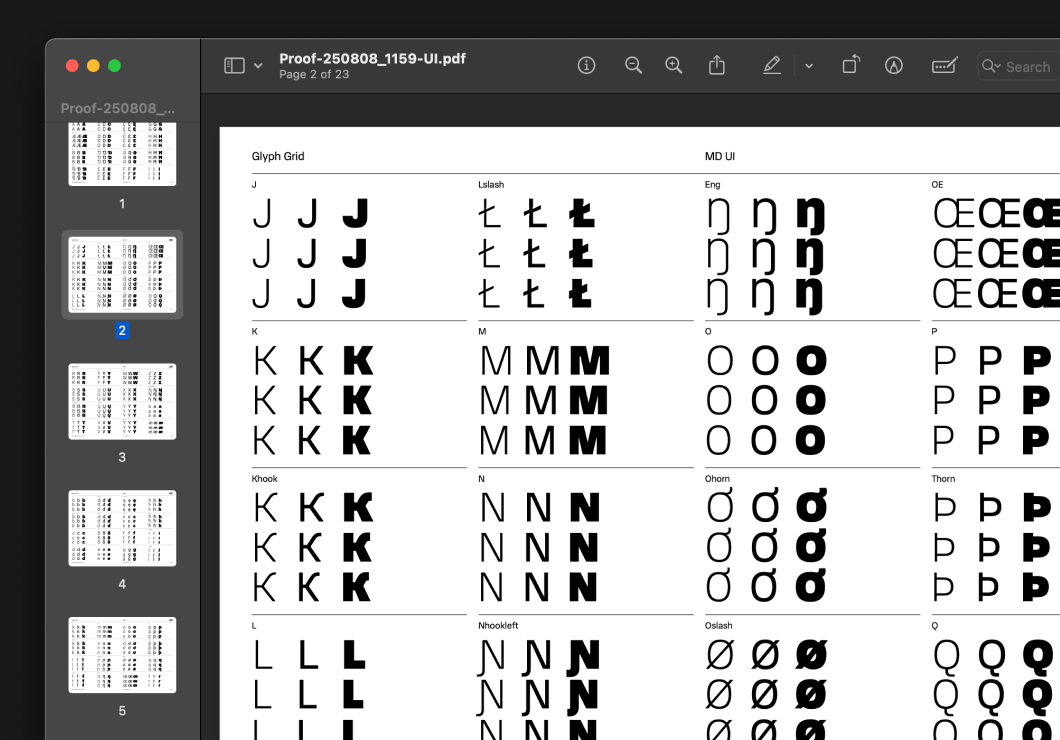Select page 2 thumbnail in sidebar
Screen dimensions: 1060x740
point(121,274)
